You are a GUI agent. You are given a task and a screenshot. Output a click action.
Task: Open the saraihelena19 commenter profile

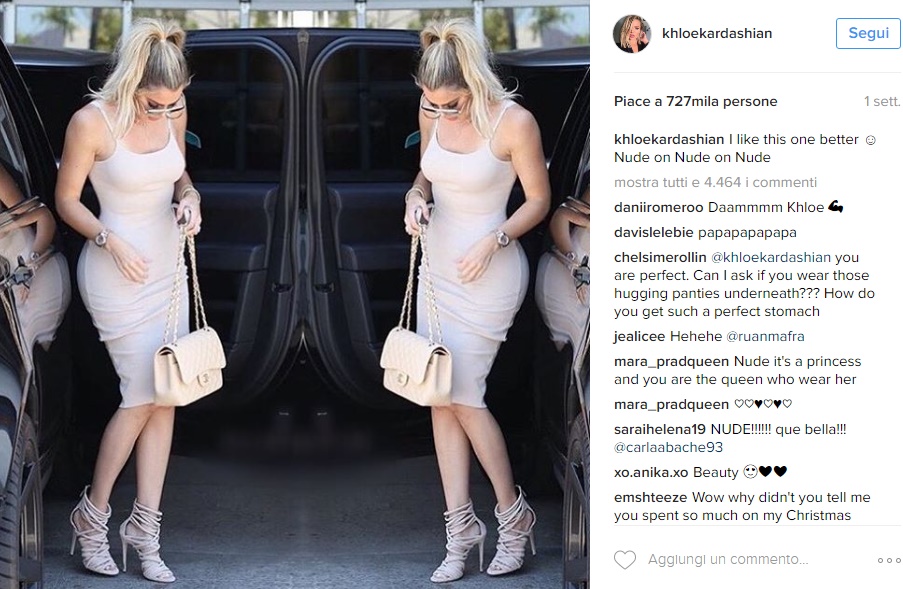(x=659, y=430)
